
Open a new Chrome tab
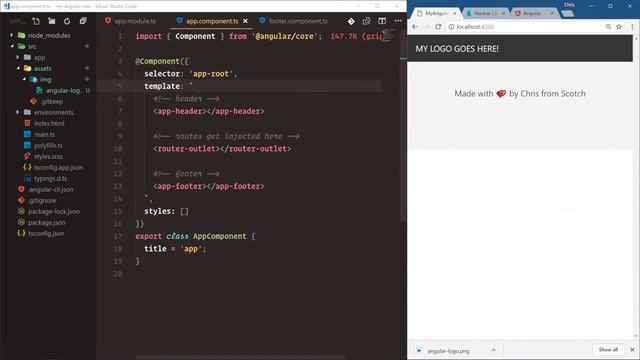(568, 13)
